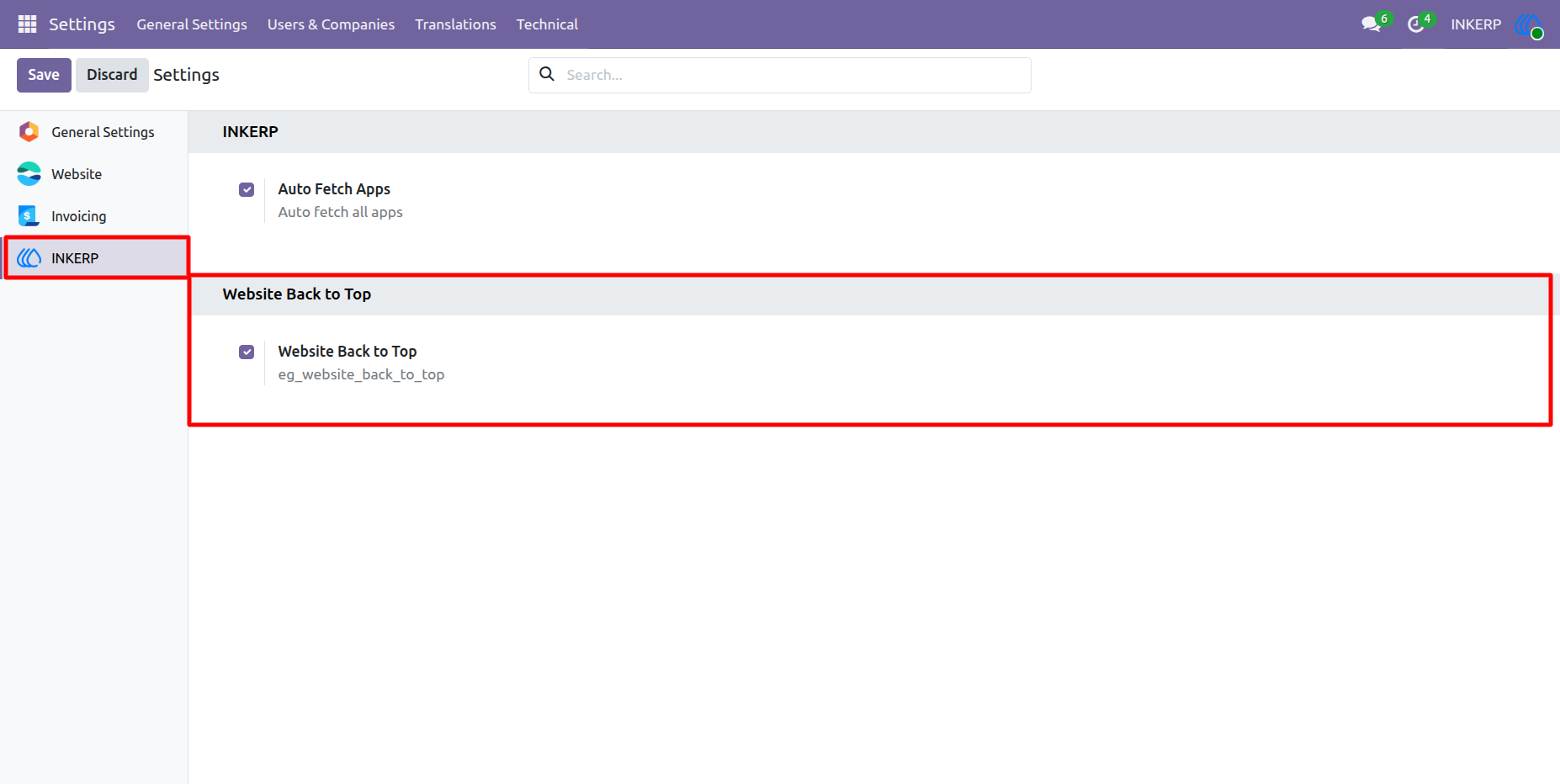This screenshot has height=784, width=1560.
Task: Click the Auto Fetch Apps label
Action: (x=334, y=189)
